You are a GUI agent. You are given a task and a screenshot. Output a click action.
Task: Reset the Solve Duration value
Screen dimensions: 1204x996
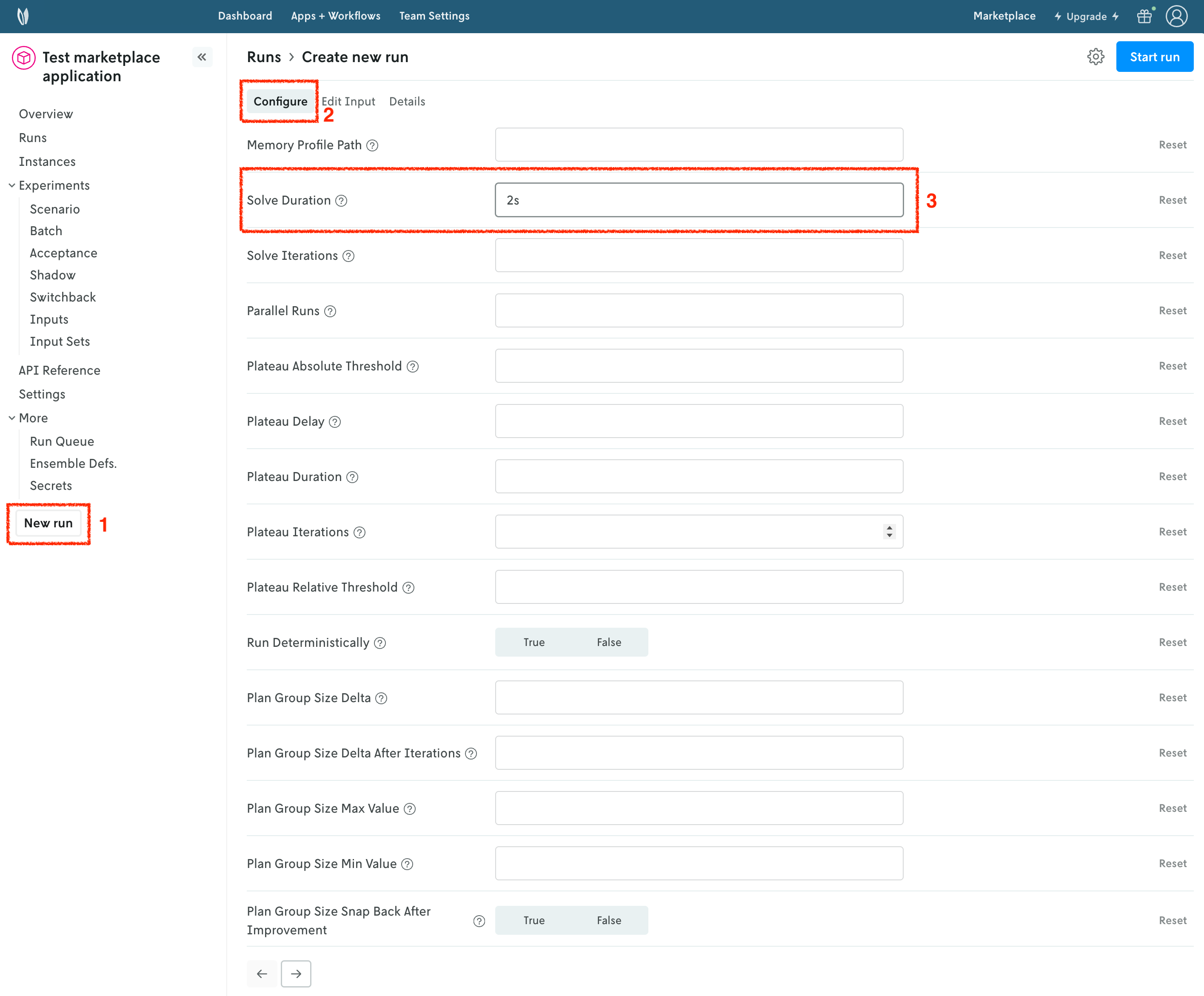[1172, 200]
